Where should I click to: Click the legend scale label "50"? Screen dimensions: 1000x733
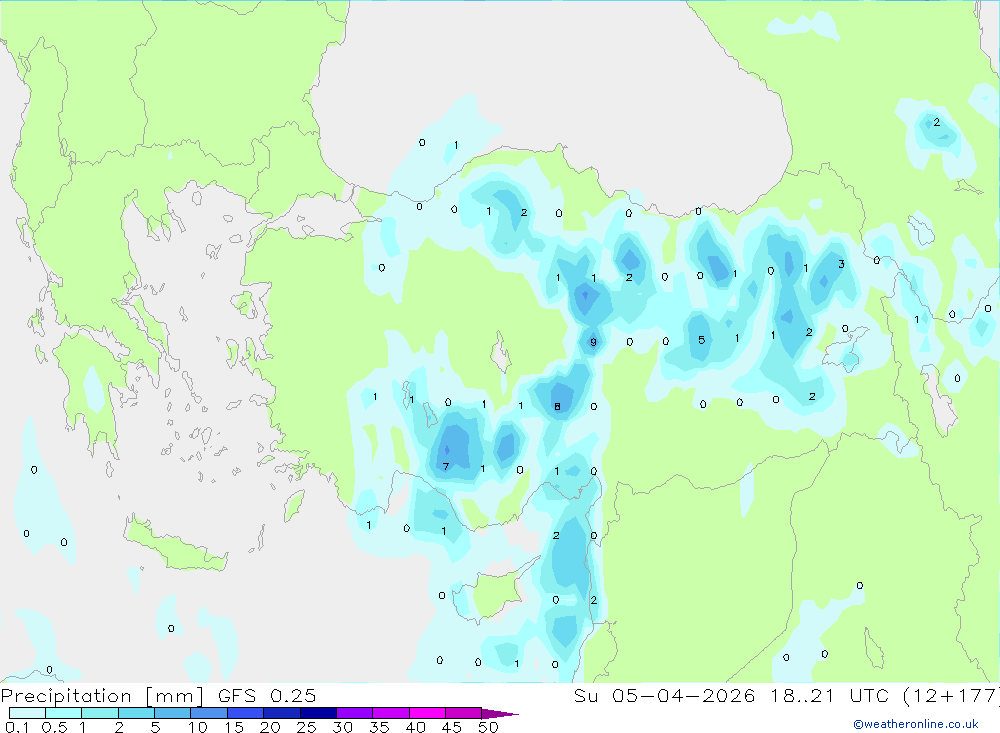(488, 727)
